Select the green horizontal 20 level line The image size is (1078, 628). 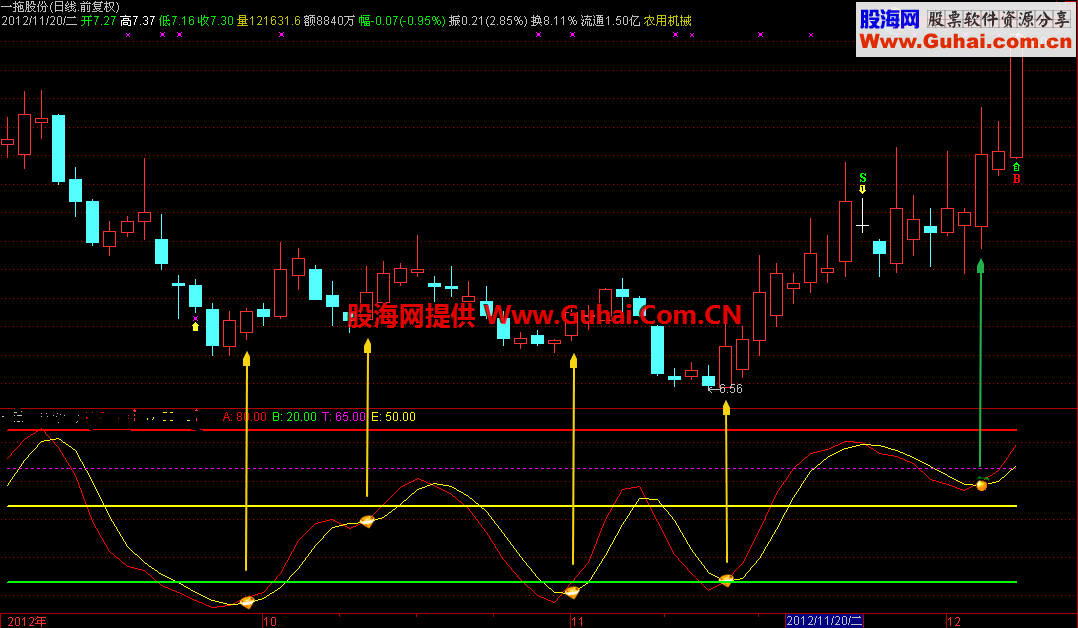click(512, 582)
